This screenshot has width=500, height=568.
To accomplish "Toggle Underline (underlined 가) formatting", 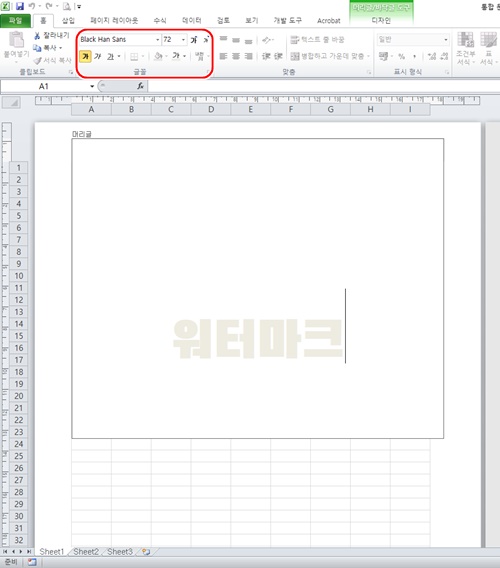I will coord(111,57).
